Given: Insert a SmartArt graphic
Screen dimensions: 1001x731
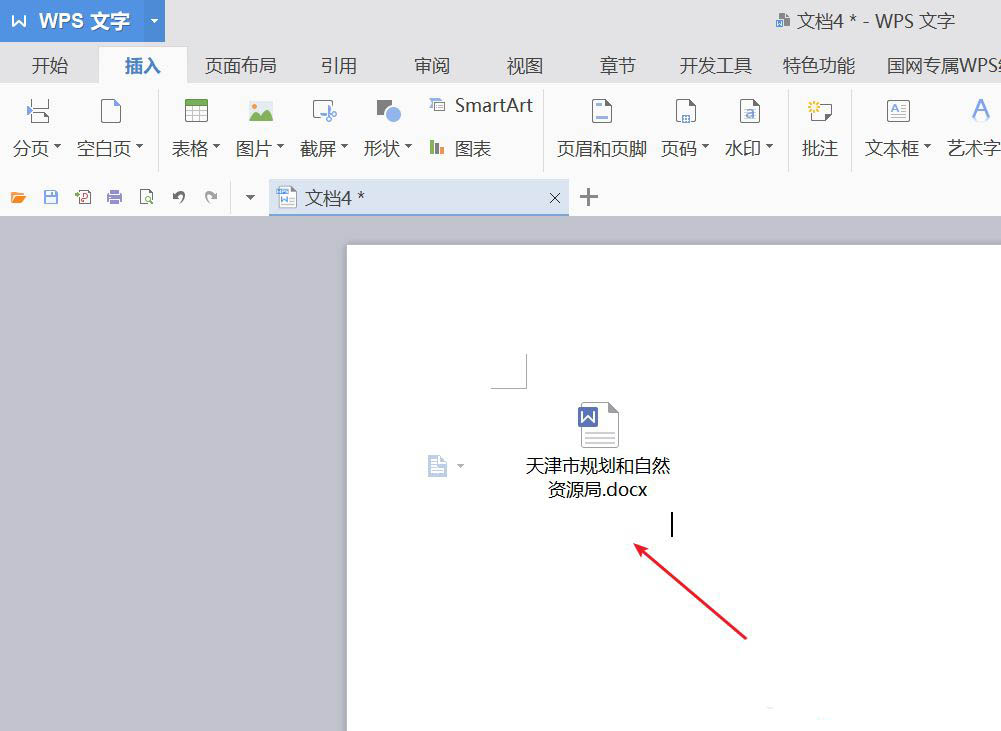Looking at the screenshot, I should click(481, 105).
